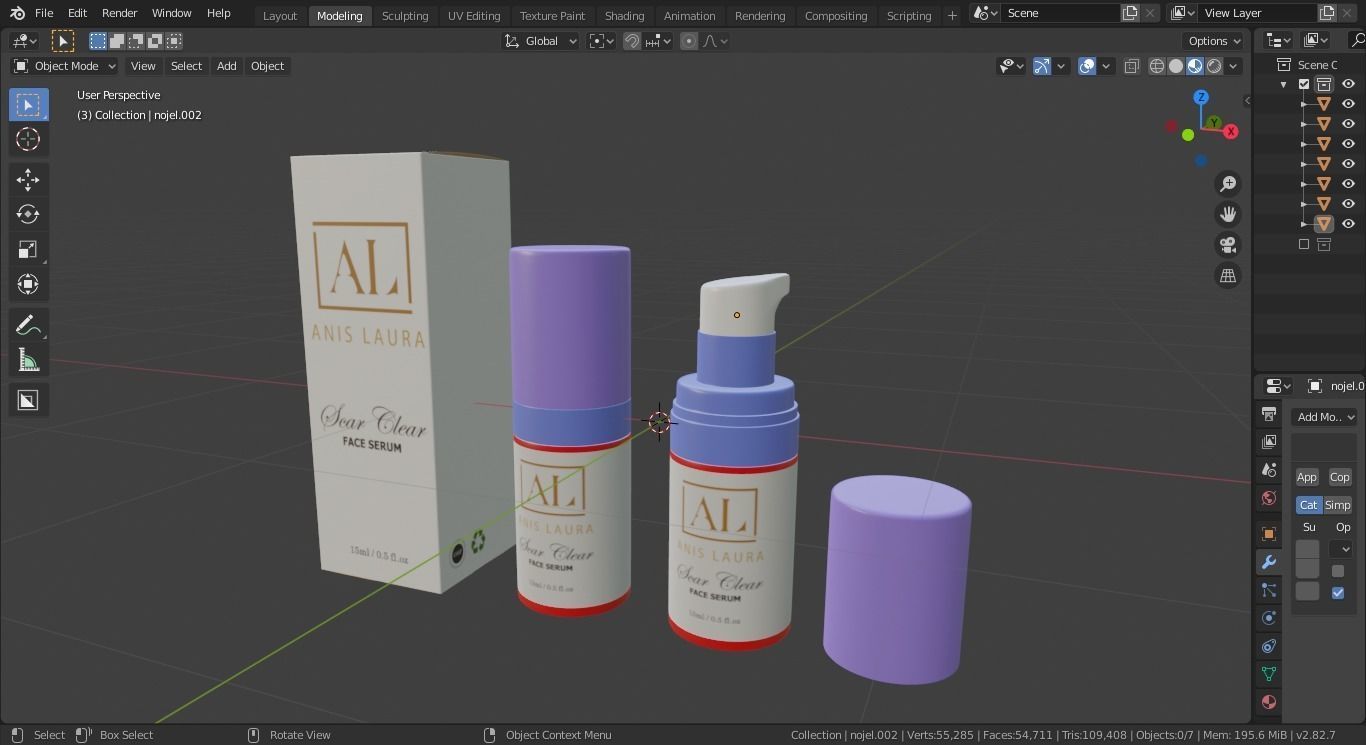Screen dimensions: 1366x745
Task: Open Object Constraints tab icon
Action: coord(1269,646)
